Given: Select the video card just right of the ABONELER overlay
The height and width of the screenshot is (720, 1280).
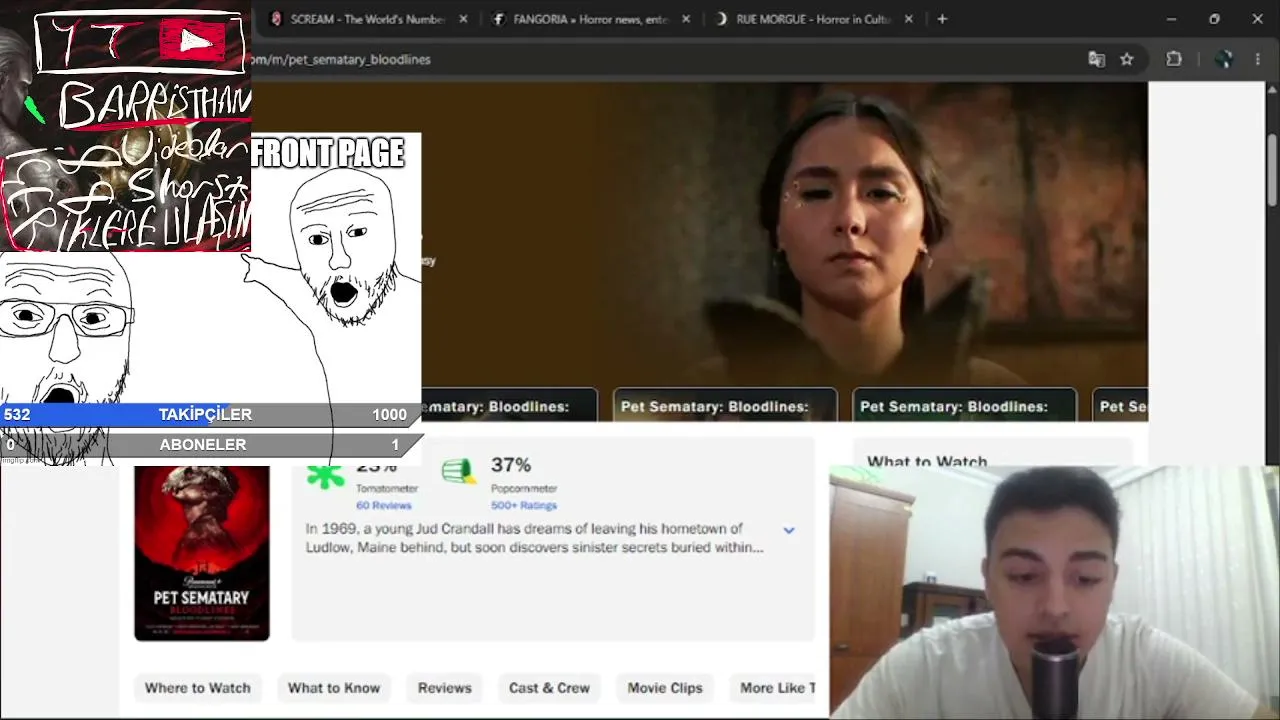Looking at the screenshot, I should point(511,405).
